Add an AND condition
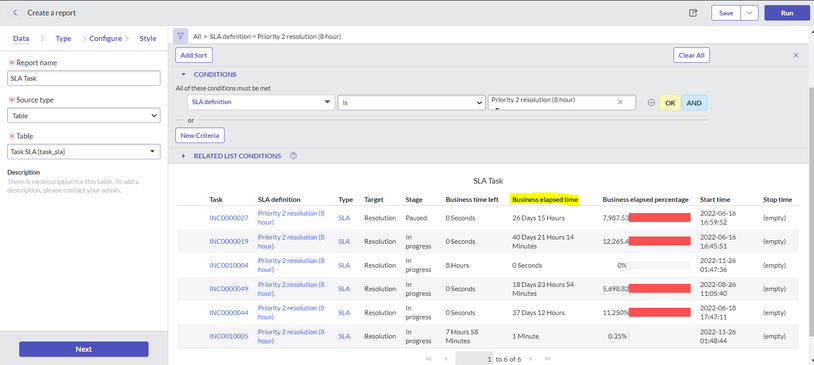Image resolution: width=814 pixels, height=365 pixels. point(694,103)
